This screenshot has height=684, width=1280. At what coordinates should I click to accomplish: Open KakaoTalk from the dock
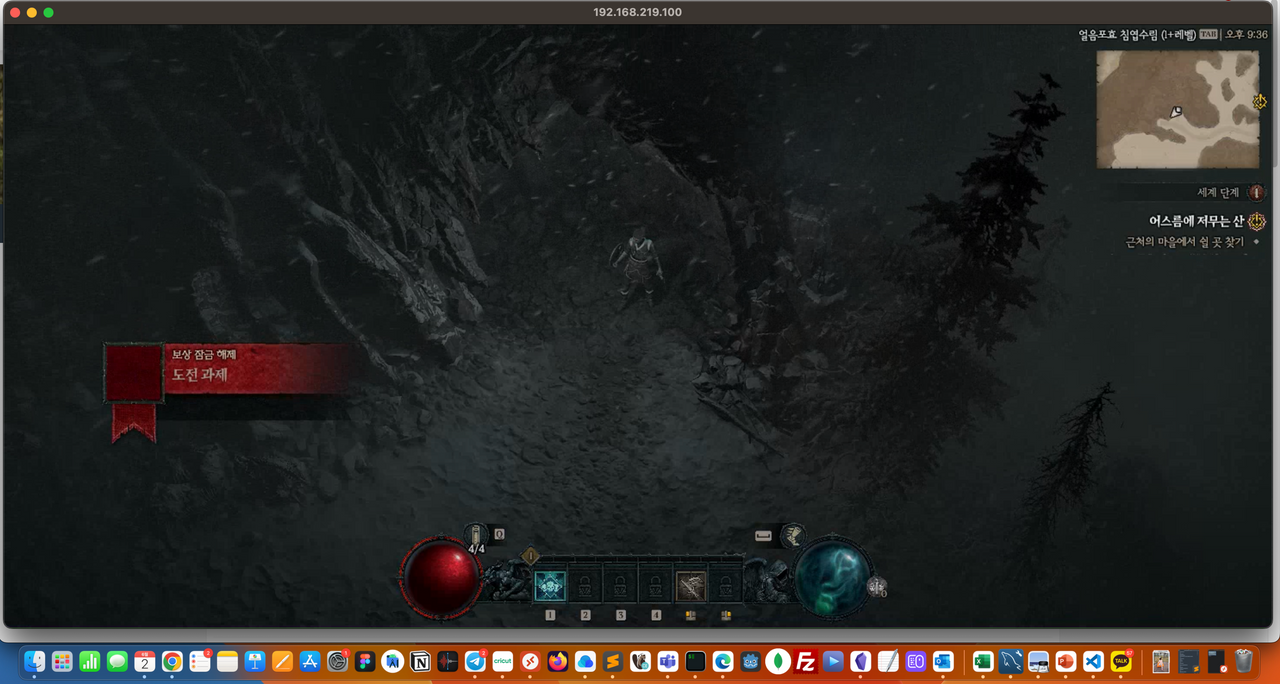1121,661
